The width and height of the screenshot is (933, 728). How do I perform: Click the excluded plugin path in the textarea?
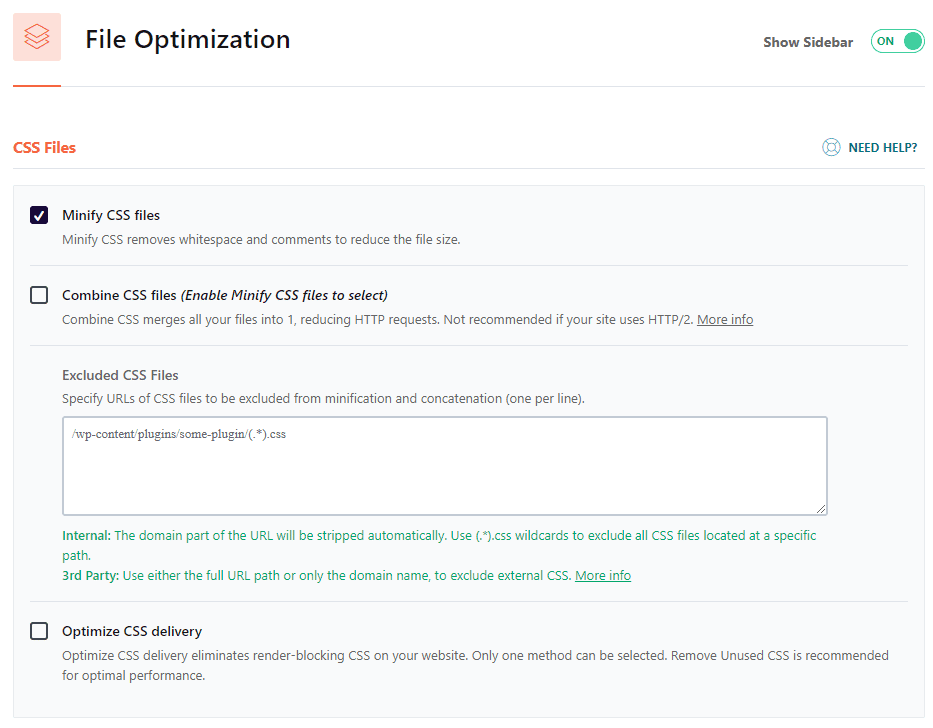(x=180, y=434)
